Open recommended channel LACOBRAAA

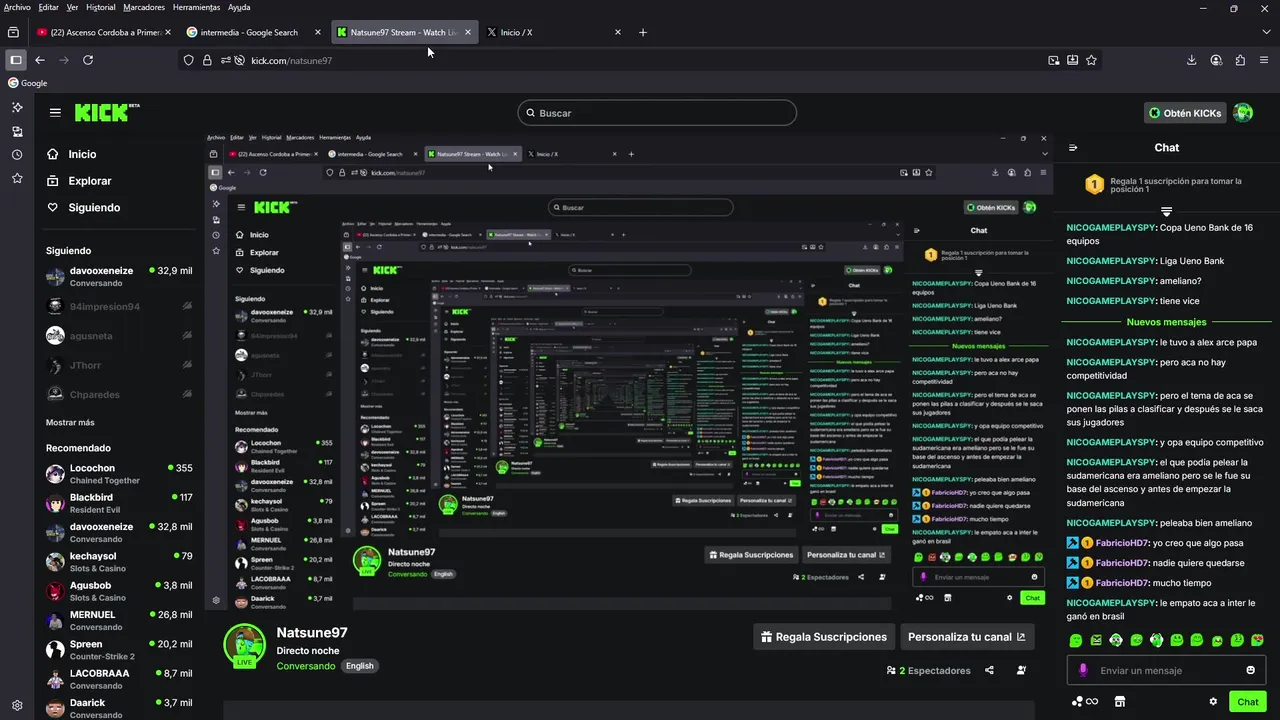click(x=118, y=678)
